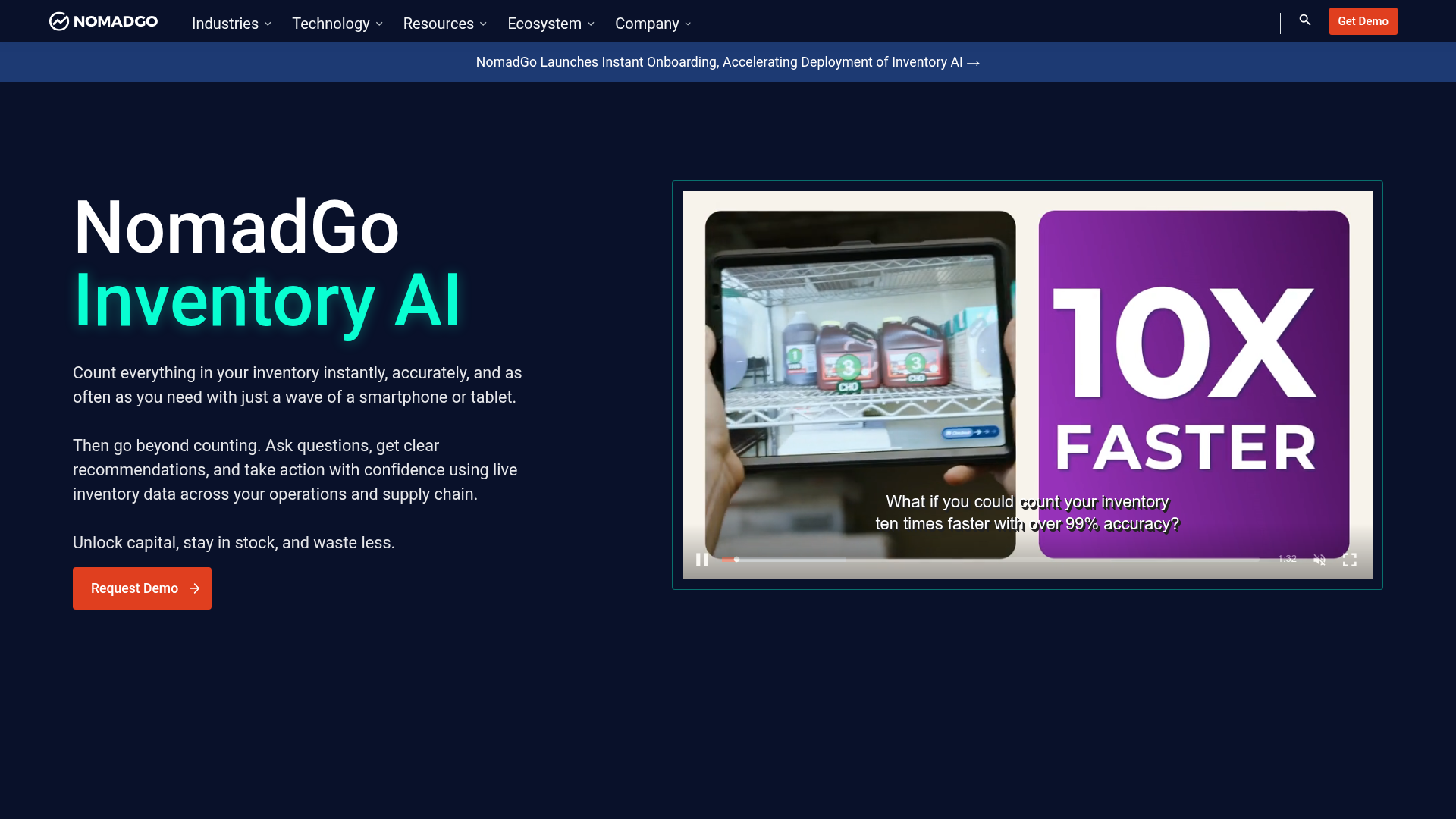The width and height of the screenshot is (1456, 819).
Task: Seek on the video progress bar
Action: pyautogui.click(x=990, y=560)
